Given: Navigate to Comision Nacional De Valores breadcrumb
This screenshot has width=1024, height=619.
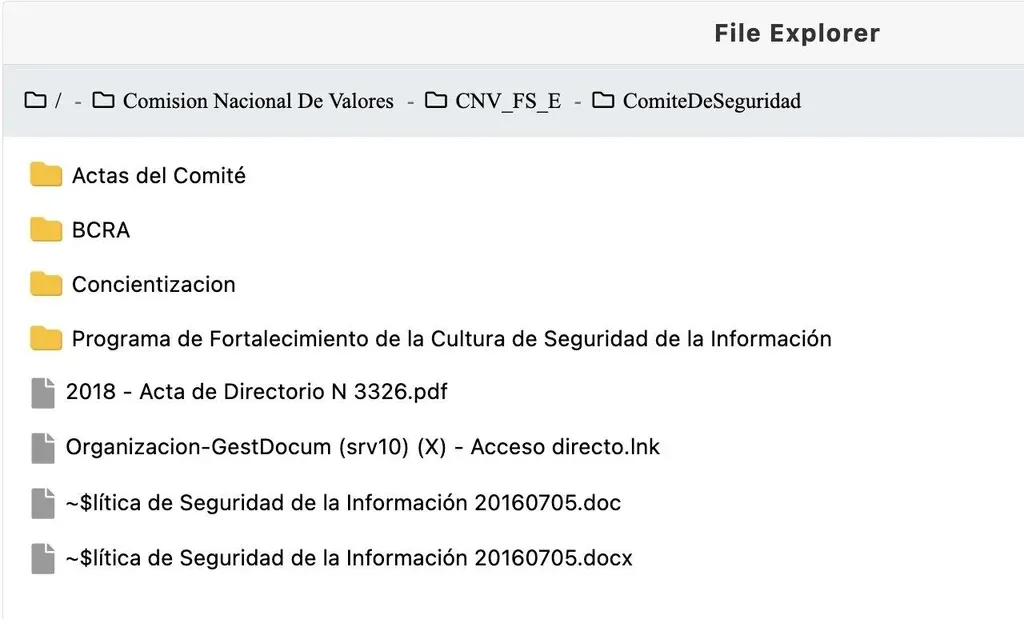Looking at the screenshot, I should (x=258, y=101).
